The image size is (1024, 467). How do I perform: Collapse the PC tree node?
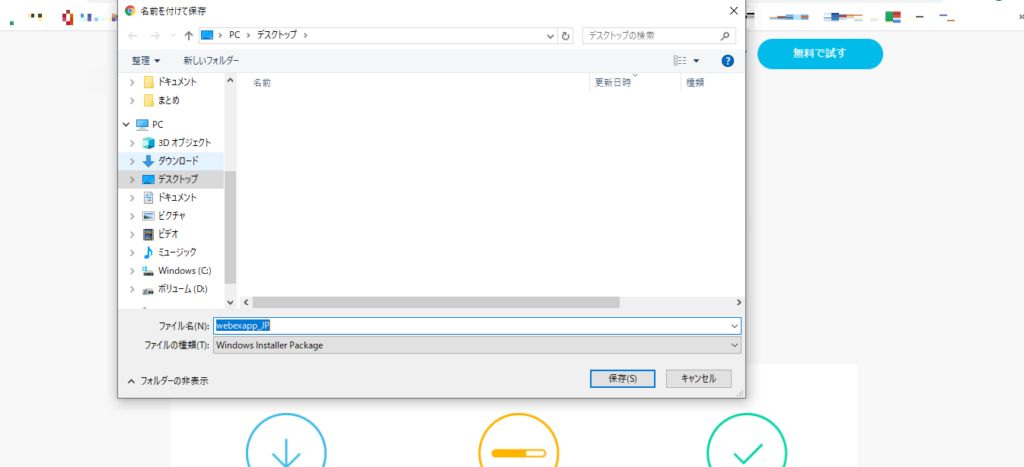coord(125,124)
